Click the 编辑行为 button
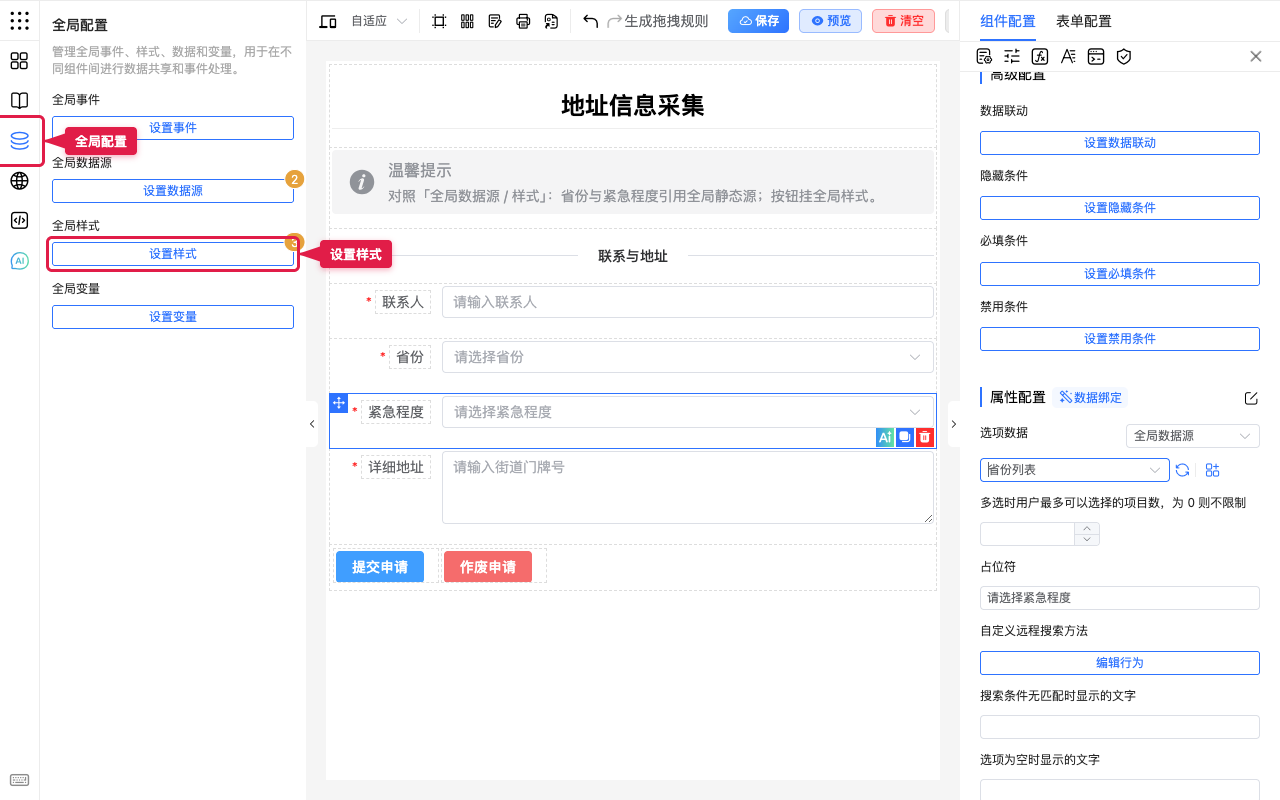This screenshot has width=1280, height=800. 1120,663
